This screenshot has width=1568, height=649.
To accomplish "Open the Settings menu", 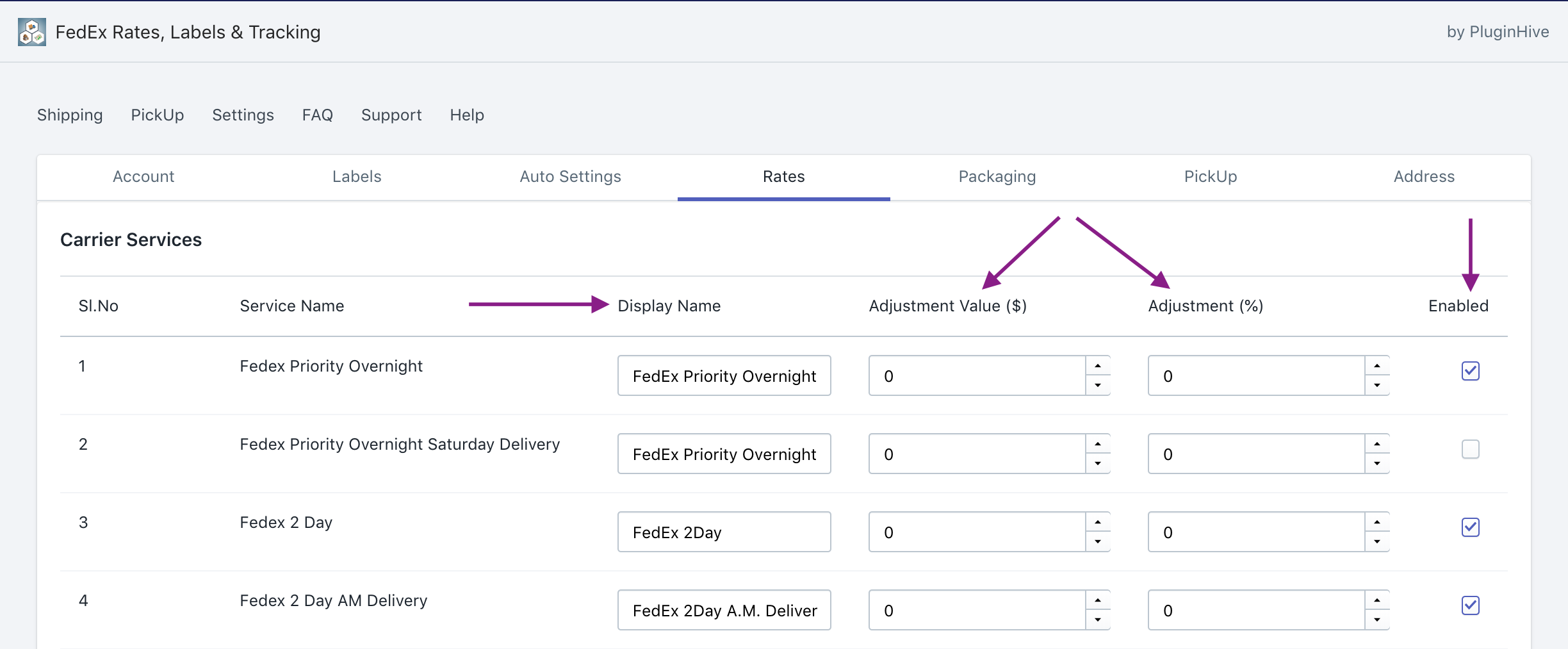I will click(x=243, y=115).
